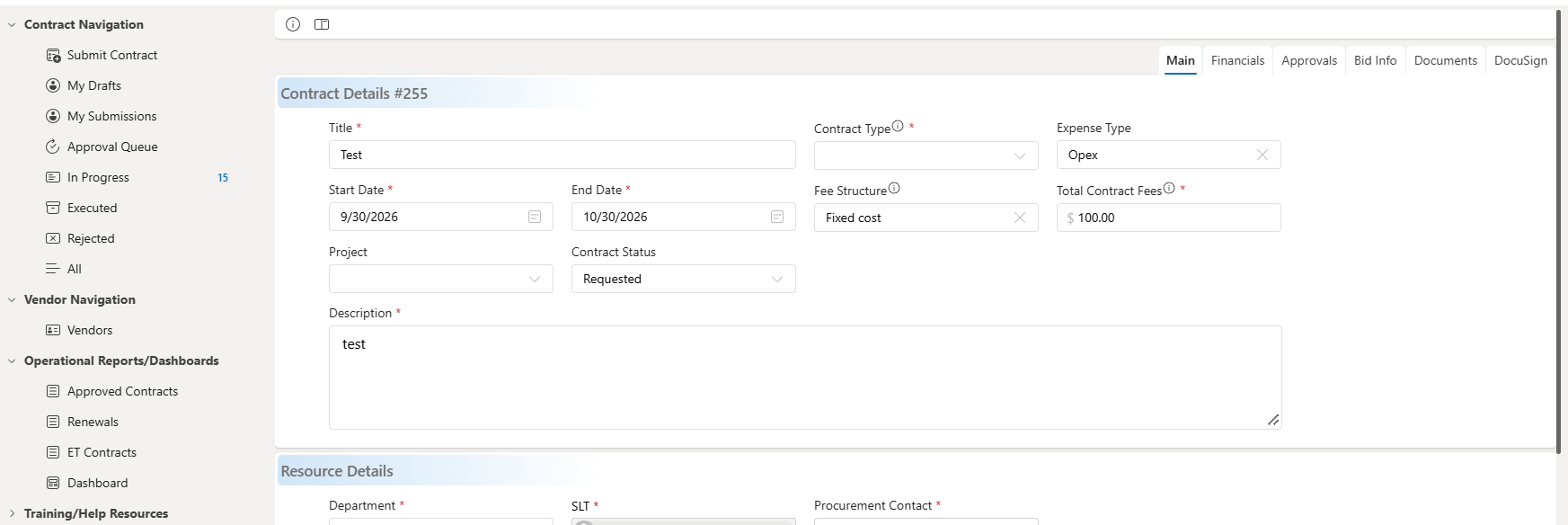Collapse the Contract Navigation group
The height and width of the screenshot is (525, 1568).
[12, 25]
